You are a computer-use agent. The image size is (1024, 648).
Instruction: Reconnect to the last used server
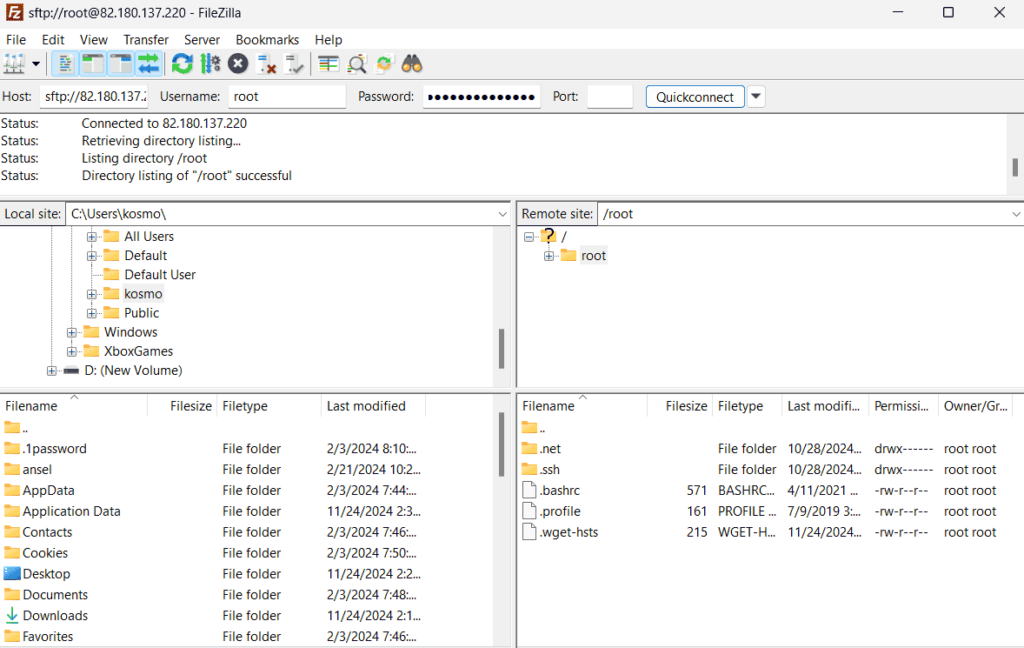pos(292,63)
